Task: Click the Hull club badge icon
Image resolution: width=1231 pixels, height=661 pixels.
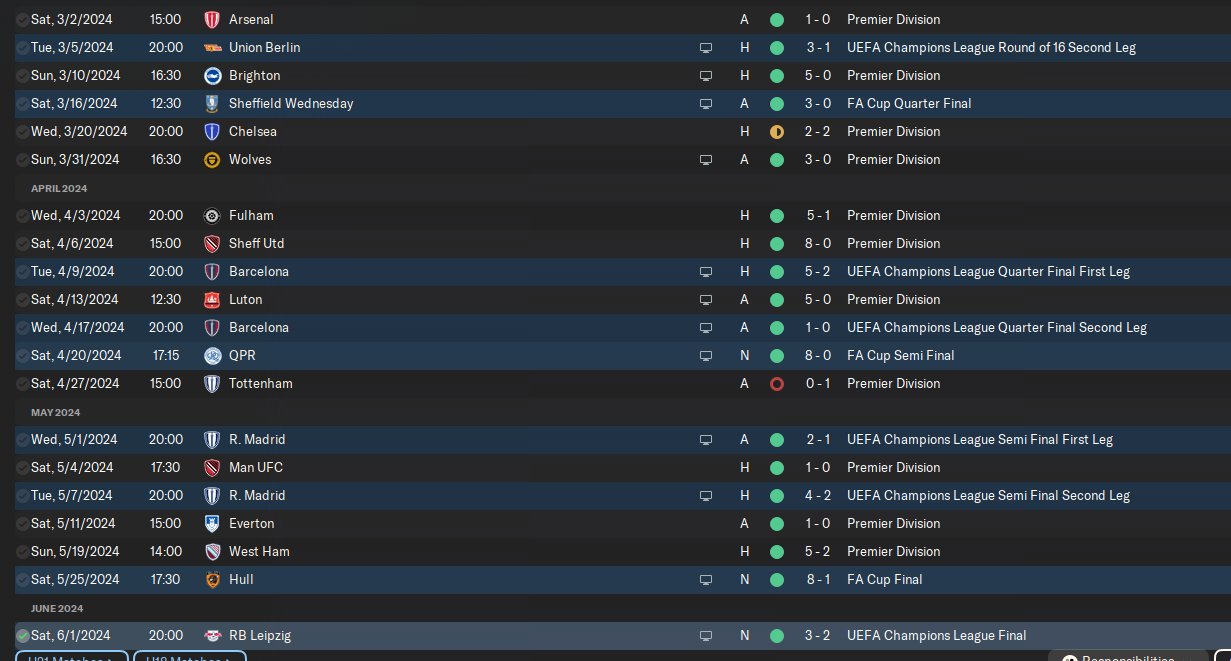Action: click(211, 579)
